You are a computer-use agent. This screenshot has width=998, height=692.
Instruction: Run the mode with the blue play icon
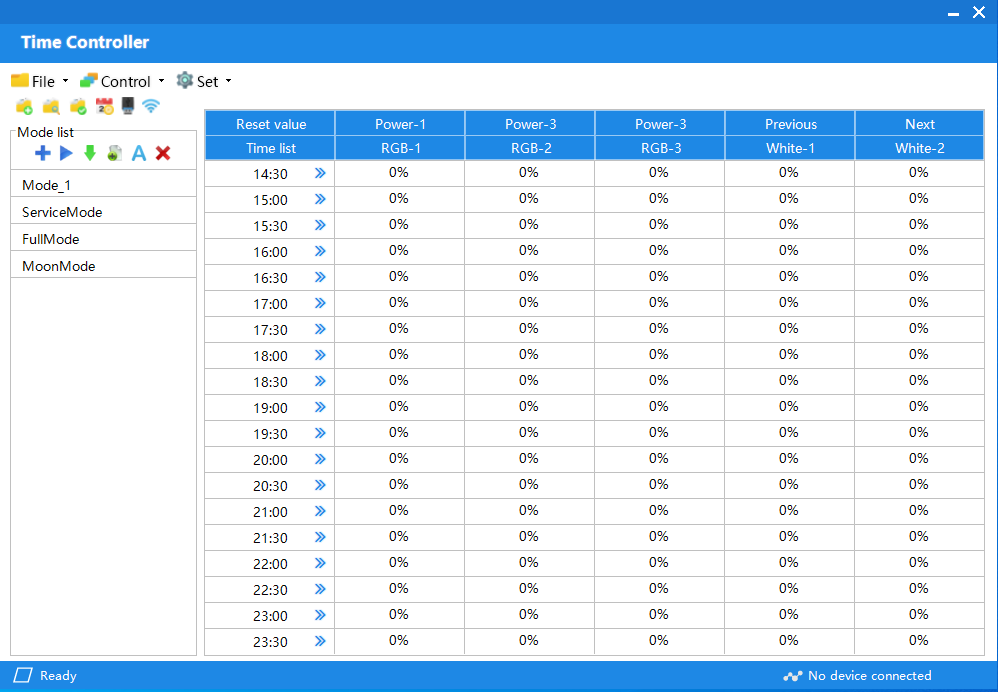tap(66, 153)
